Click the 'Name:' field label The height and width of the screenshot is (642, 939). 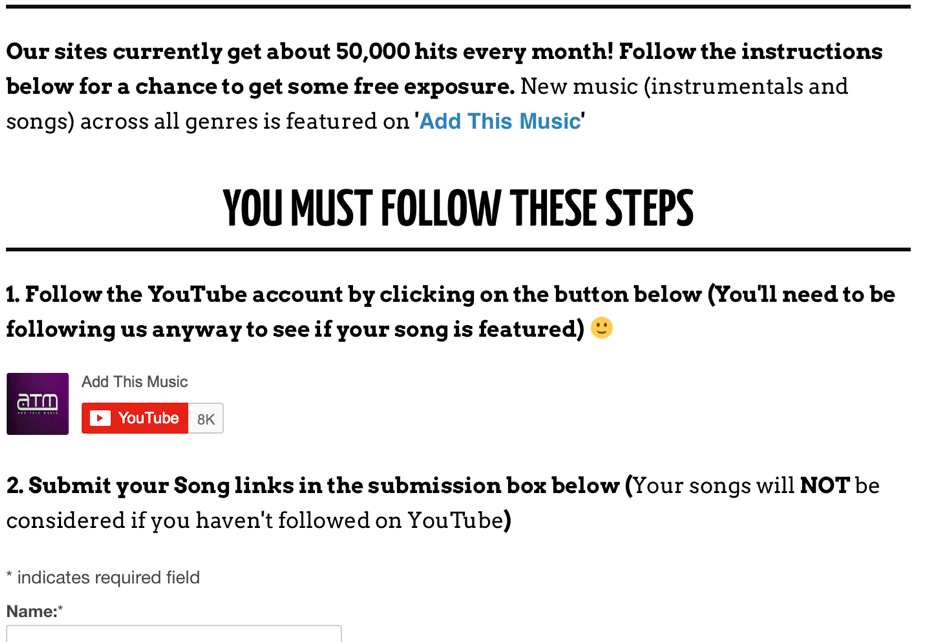coord(32,611)
